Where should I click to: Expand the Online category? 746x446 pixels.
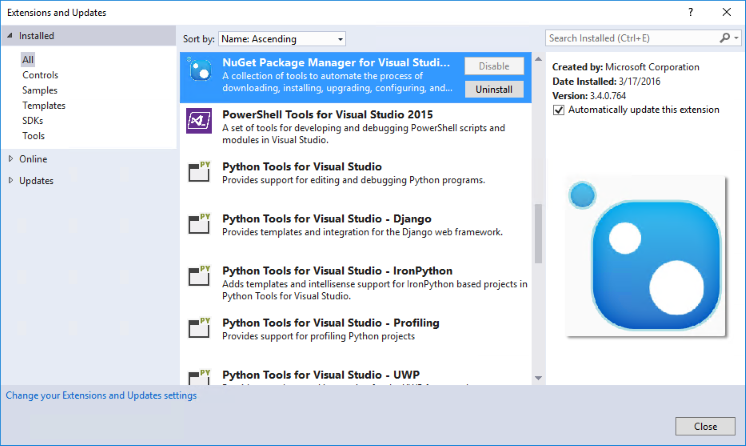click(10, 159)
